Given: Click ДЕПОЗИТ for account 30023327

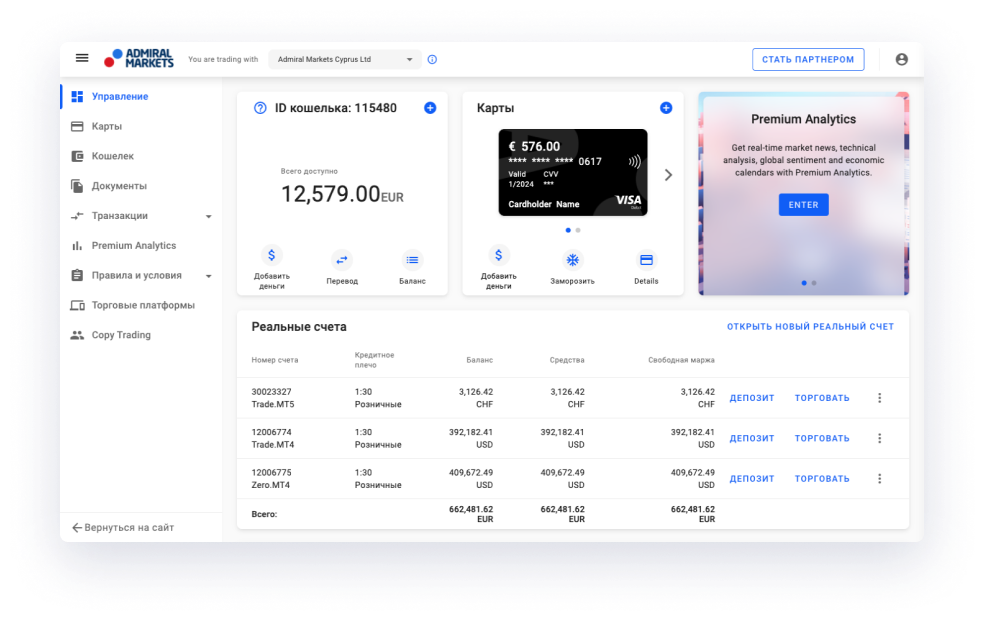Looking at the screenshot, I should tap(752, 398).
